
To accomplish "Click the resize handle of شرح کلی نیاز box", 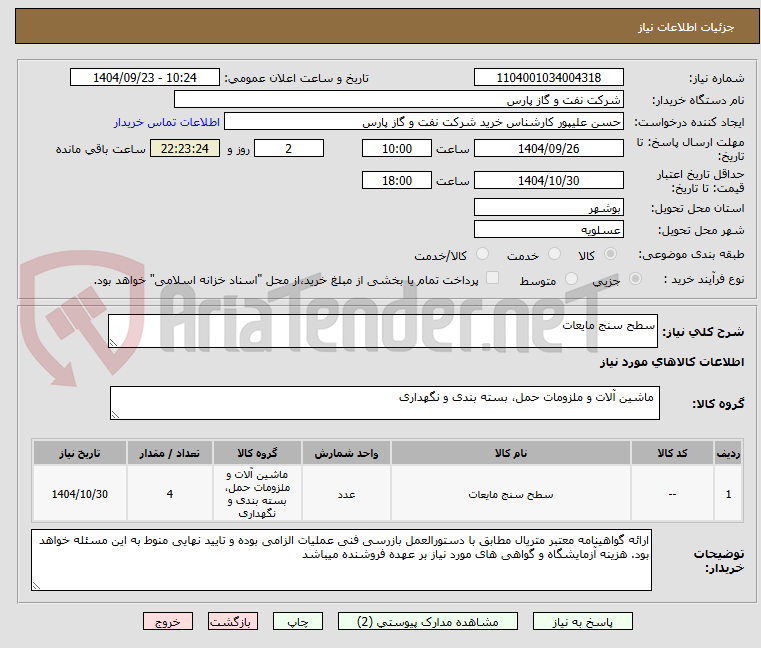I will click(x=113, y=343).
